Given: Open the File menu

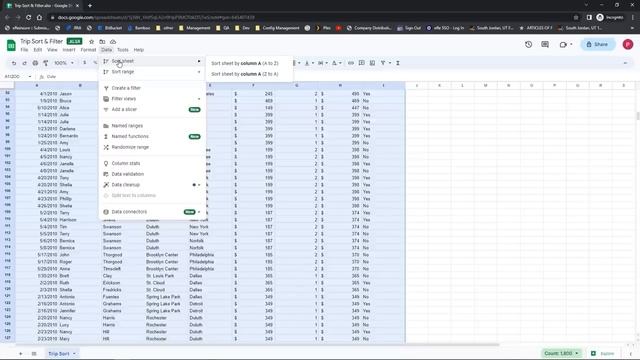Looking at the screenshot, I should tap(24, 50).
